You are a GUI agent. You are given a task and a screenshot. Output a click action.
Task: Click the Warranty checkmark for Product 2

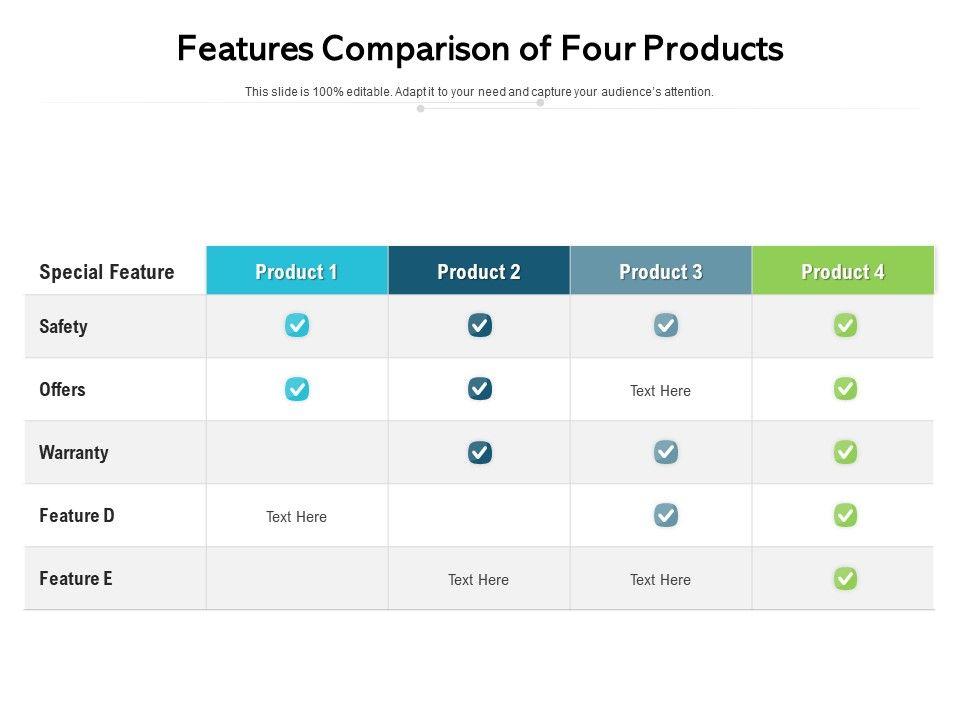point(480,452)
